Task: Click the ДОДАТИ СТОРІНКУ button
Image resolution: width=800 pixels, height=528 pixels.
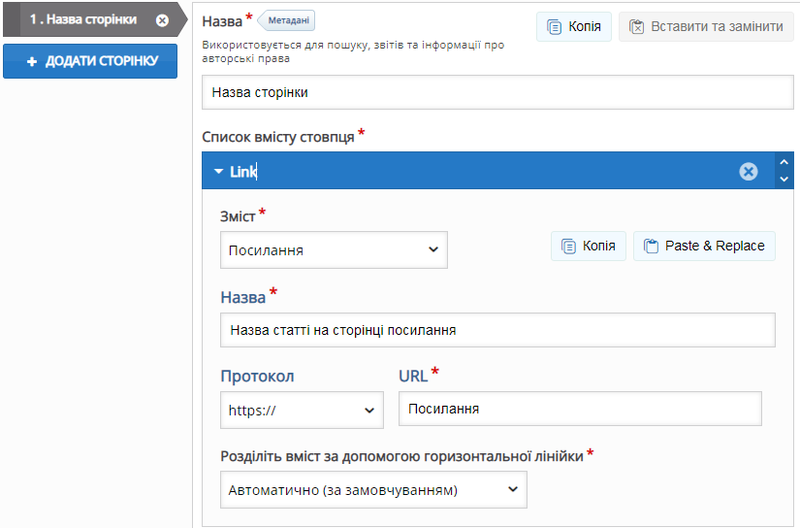Action: (90, 61)
